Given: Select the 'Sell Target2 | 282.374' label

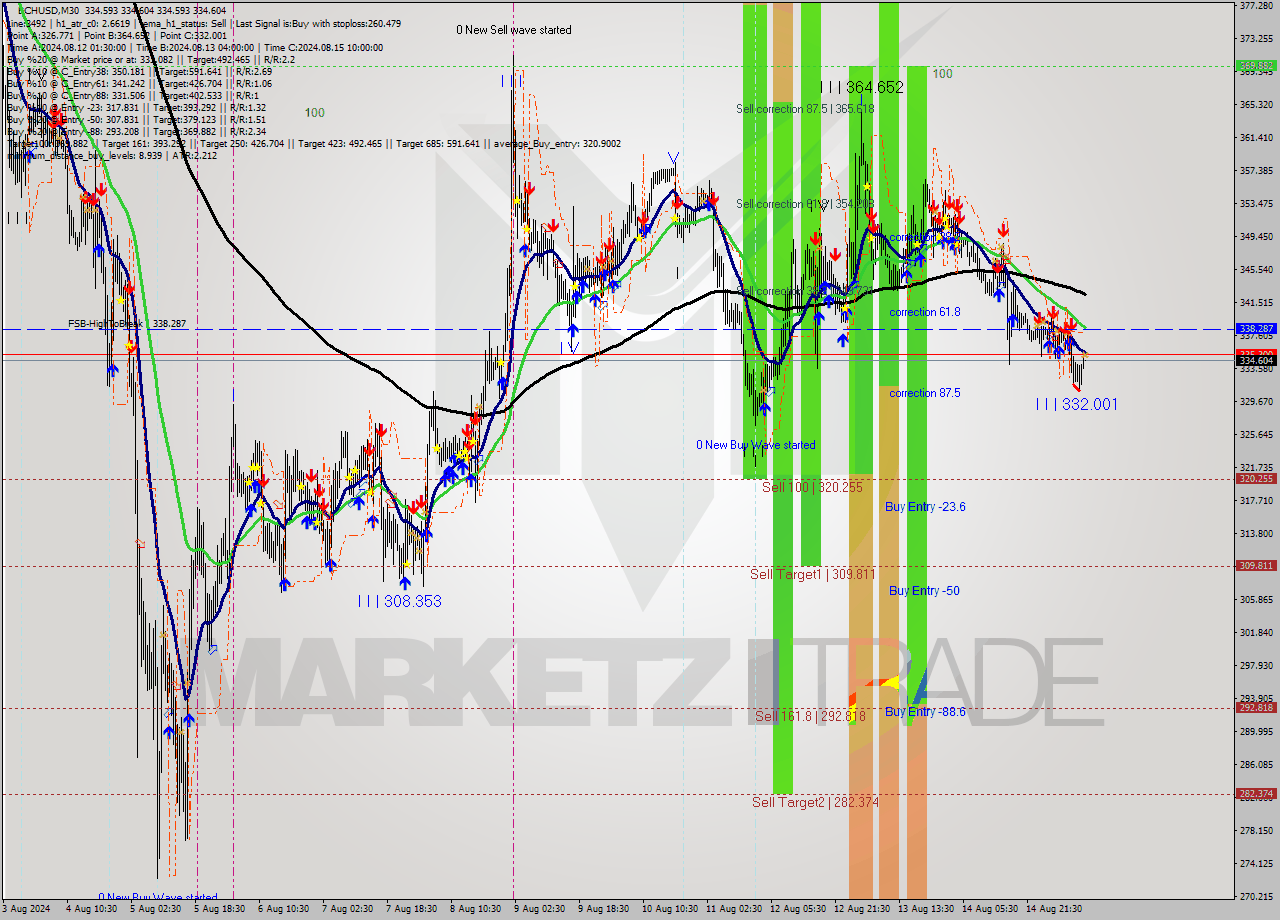Looking at the screenshot, I should (x=815, y=802).
